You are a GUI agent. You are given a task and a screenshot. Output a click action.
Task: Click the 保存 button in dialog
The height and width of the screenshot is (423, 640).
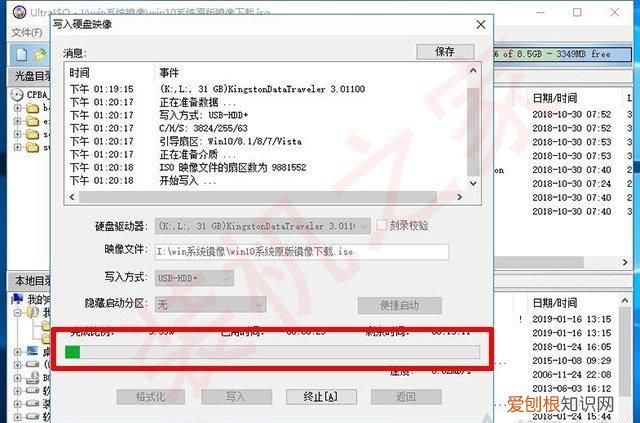point(445,52)
